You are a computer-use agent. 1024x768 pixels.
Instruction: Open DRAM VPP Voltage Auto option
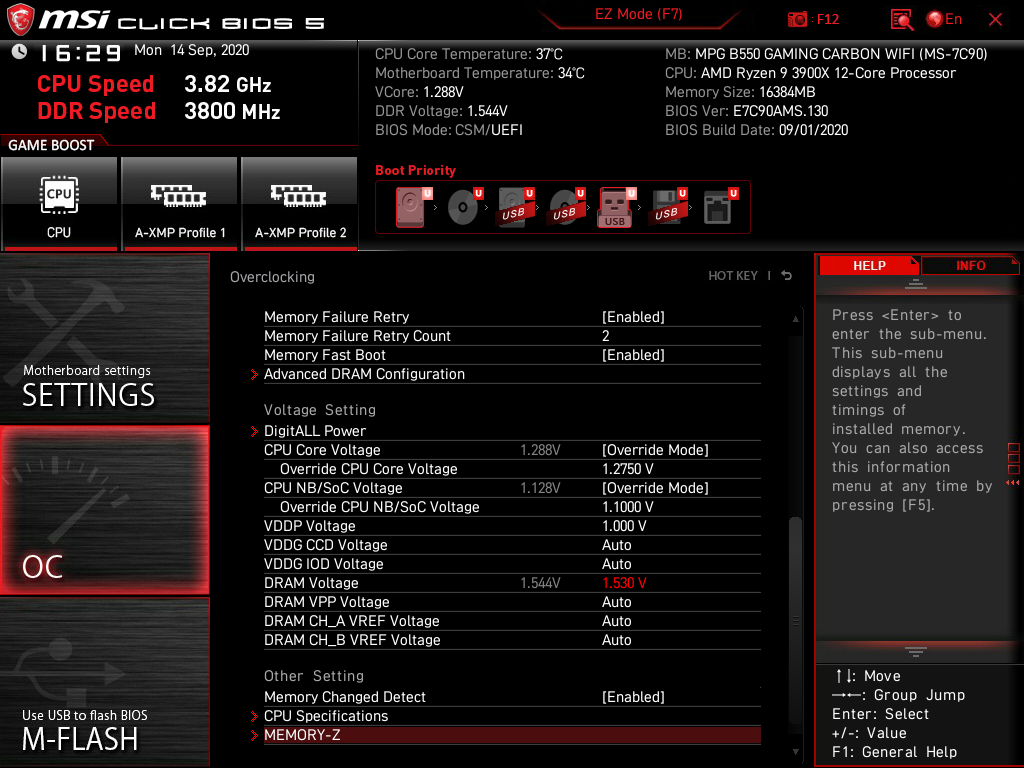coord(616,601)
